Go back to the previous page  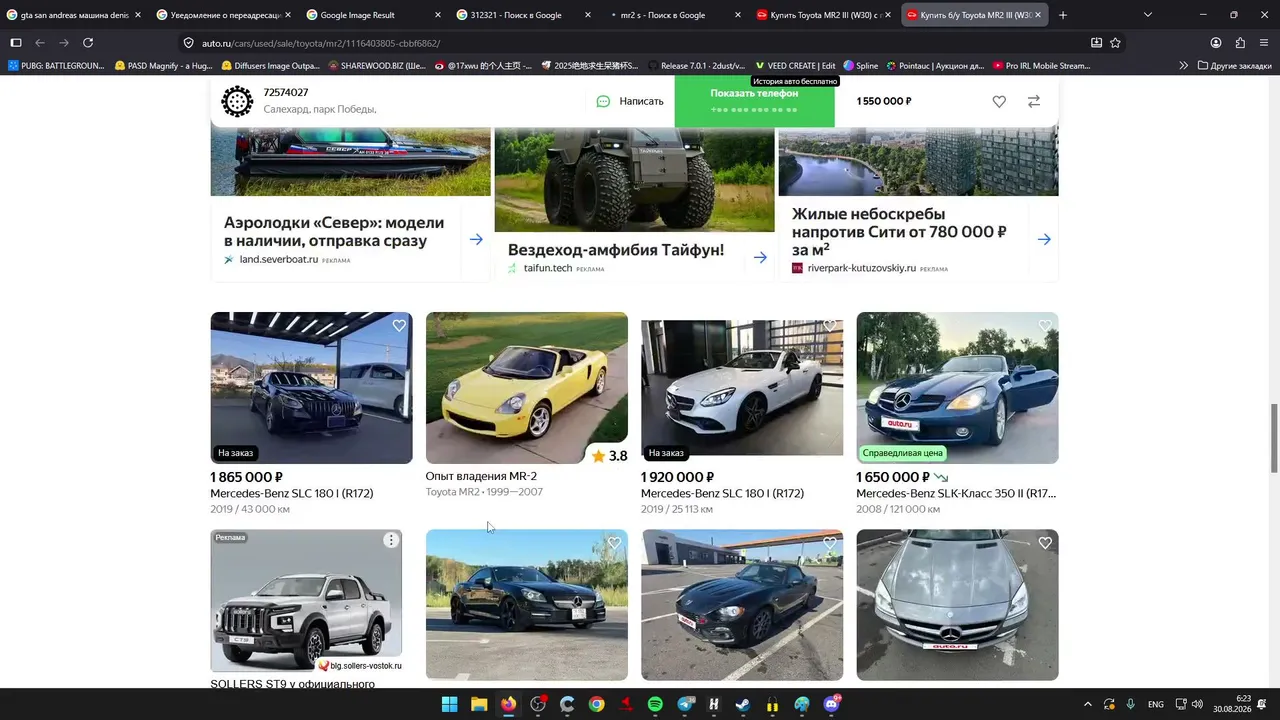pos(40,43)
